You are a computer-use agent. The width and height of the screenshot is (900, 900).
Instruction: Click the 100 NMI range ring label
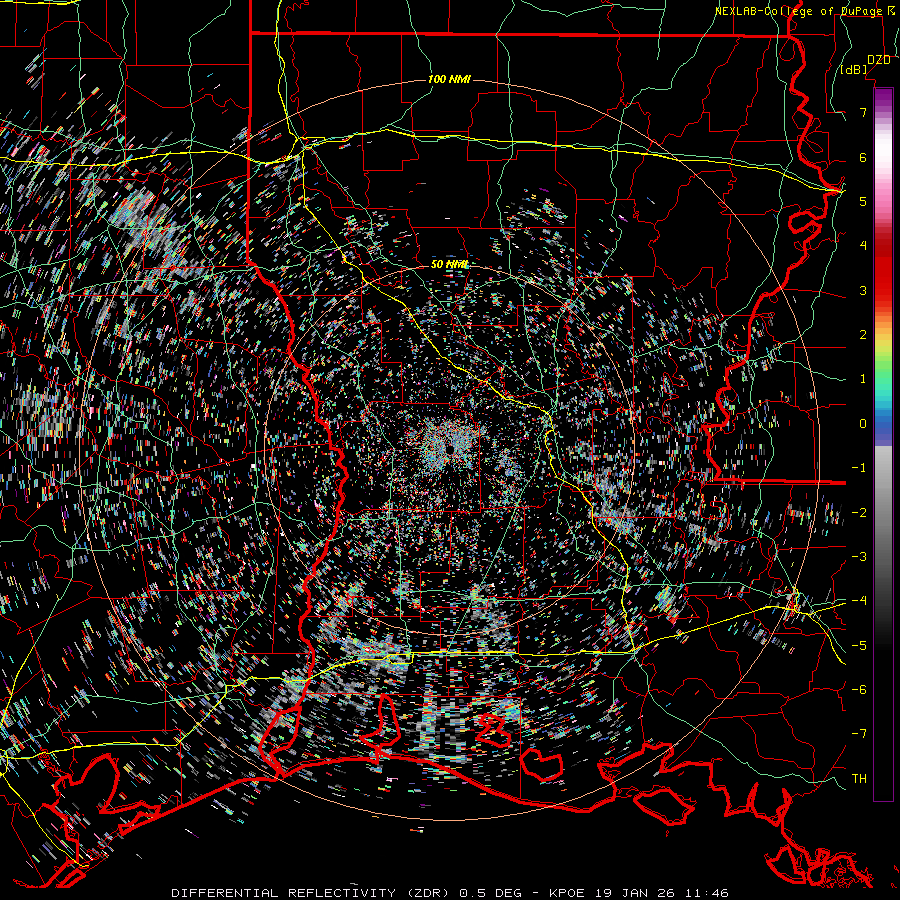coord(449,79)
